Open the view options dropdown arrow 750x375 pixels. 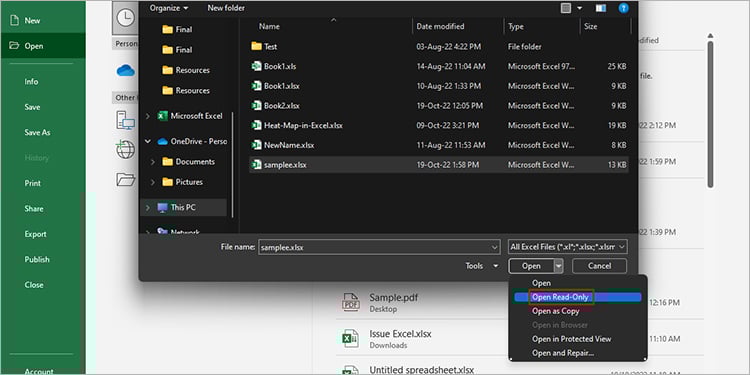(x=580, y=8)
